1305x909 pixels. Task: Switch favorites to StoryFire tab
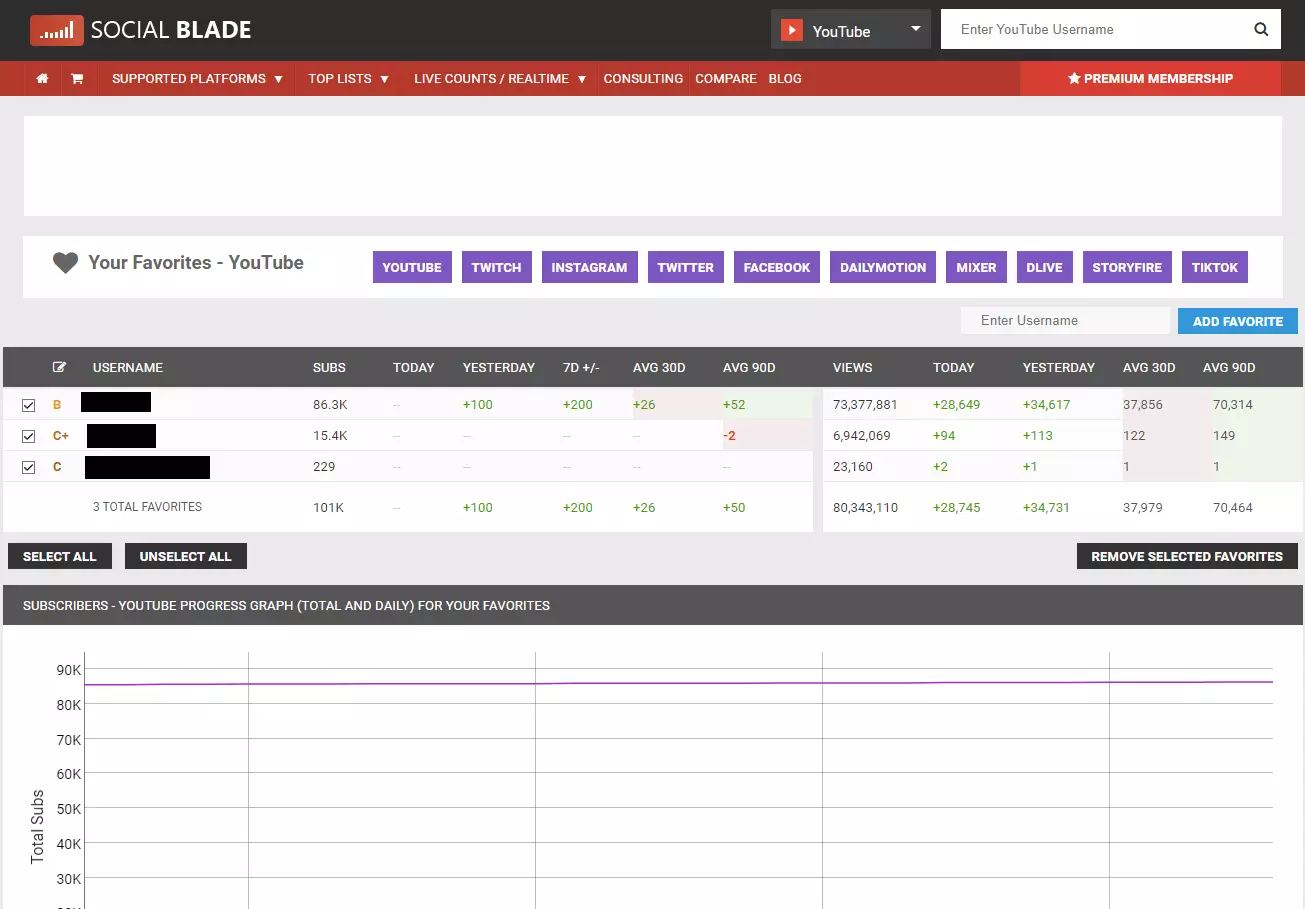pyautogui.click(x=1127, y=267)
